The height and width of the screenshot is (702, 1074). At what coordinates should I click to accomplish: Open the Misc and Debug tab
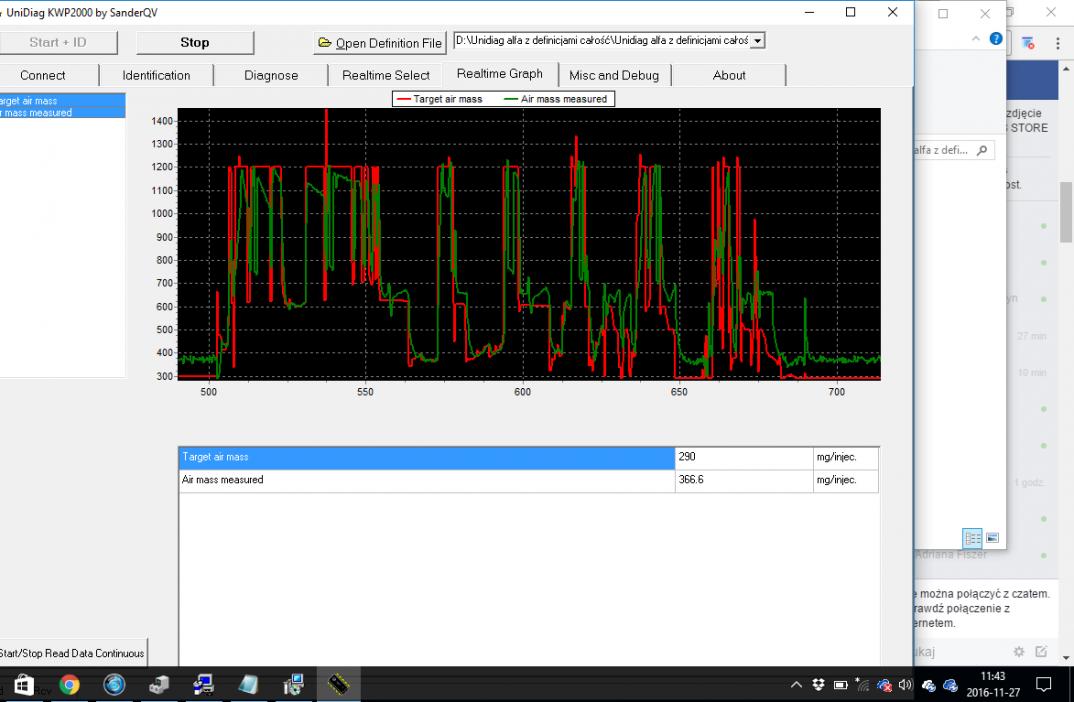(x=613, y=75)
